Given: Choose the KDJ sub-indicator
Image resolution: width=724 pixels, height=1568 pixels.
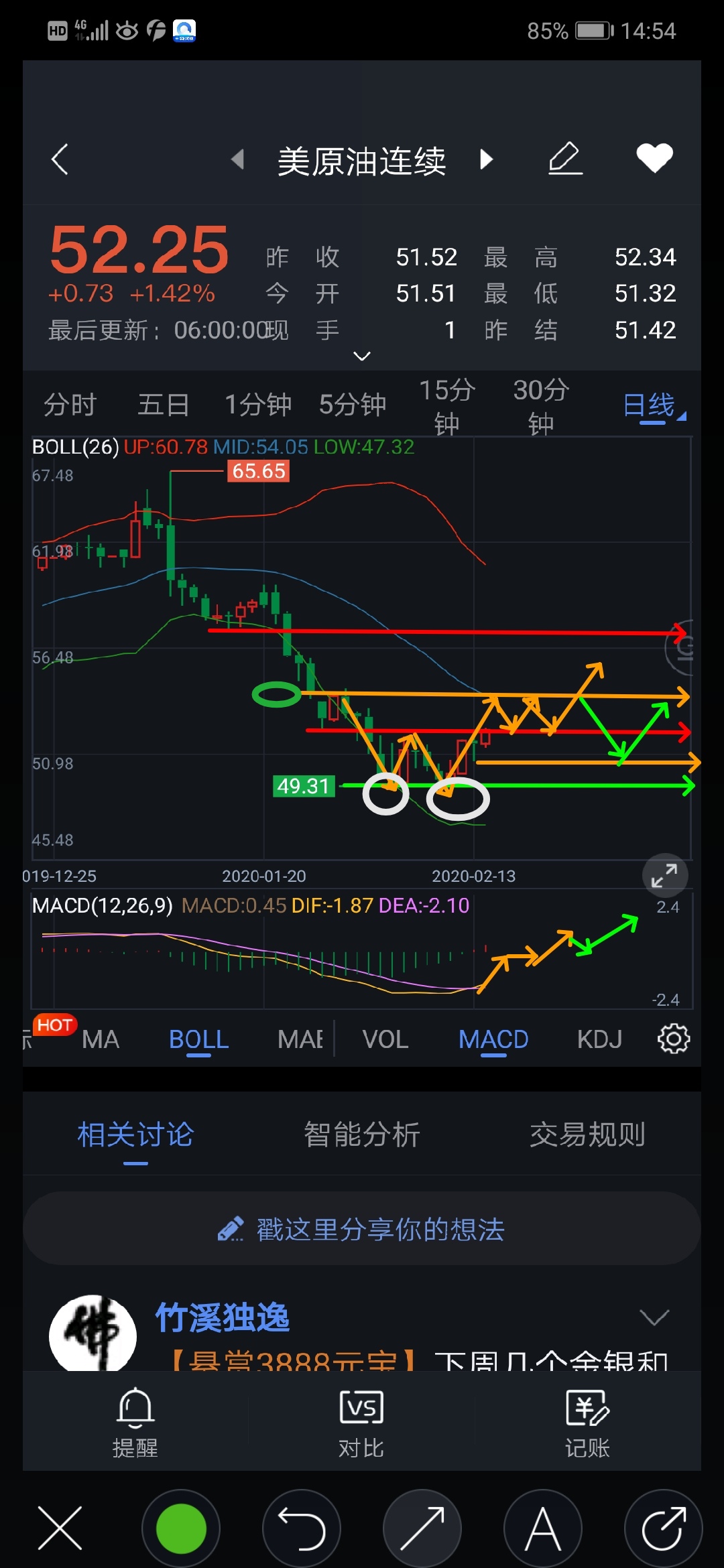Looking at the screenshot, I should (599, 1039).
